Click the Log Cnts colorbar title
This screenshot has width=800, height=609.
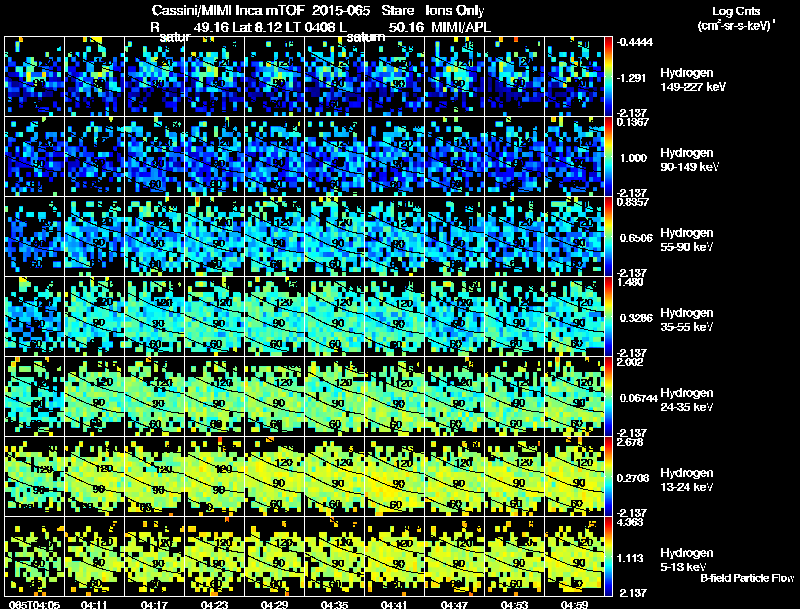click(x=736, y=11)
